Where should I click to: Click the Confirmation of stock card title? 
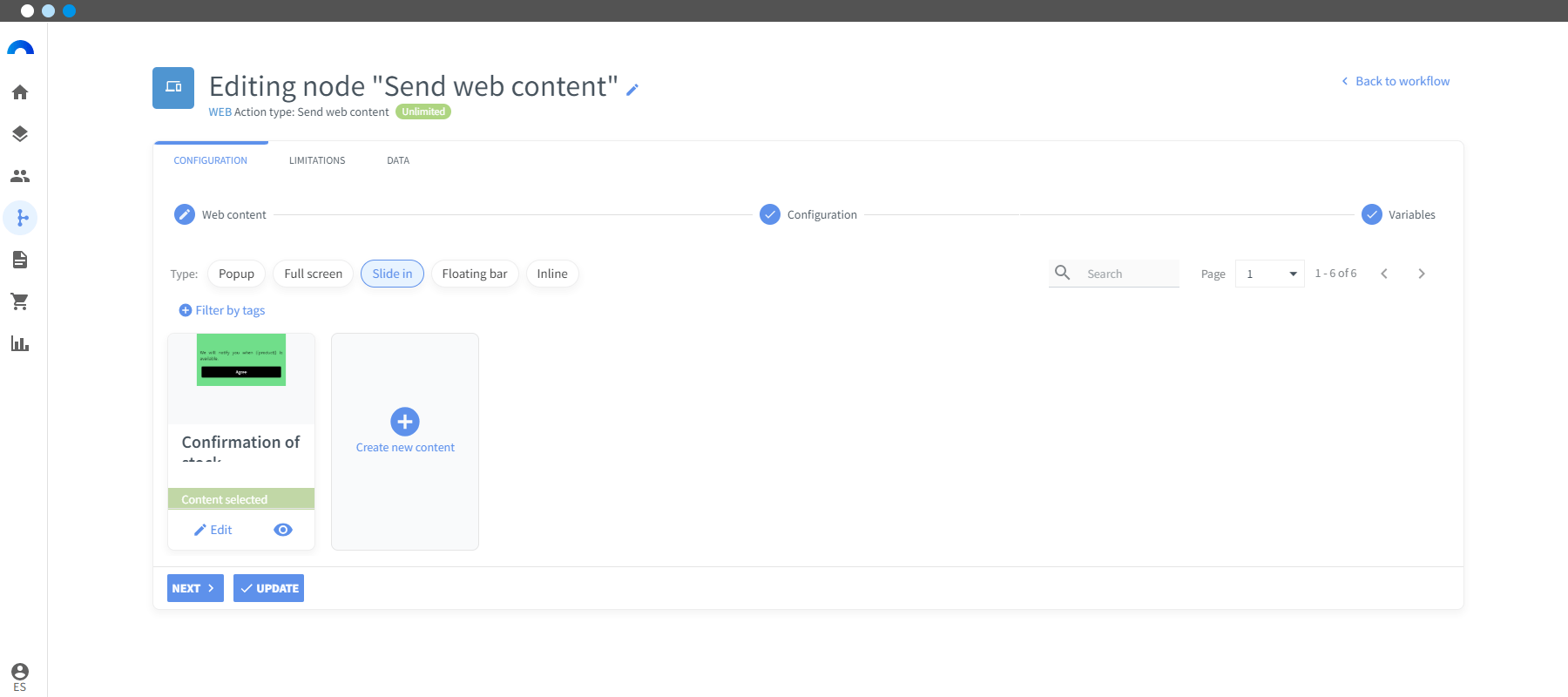point(241,447)
